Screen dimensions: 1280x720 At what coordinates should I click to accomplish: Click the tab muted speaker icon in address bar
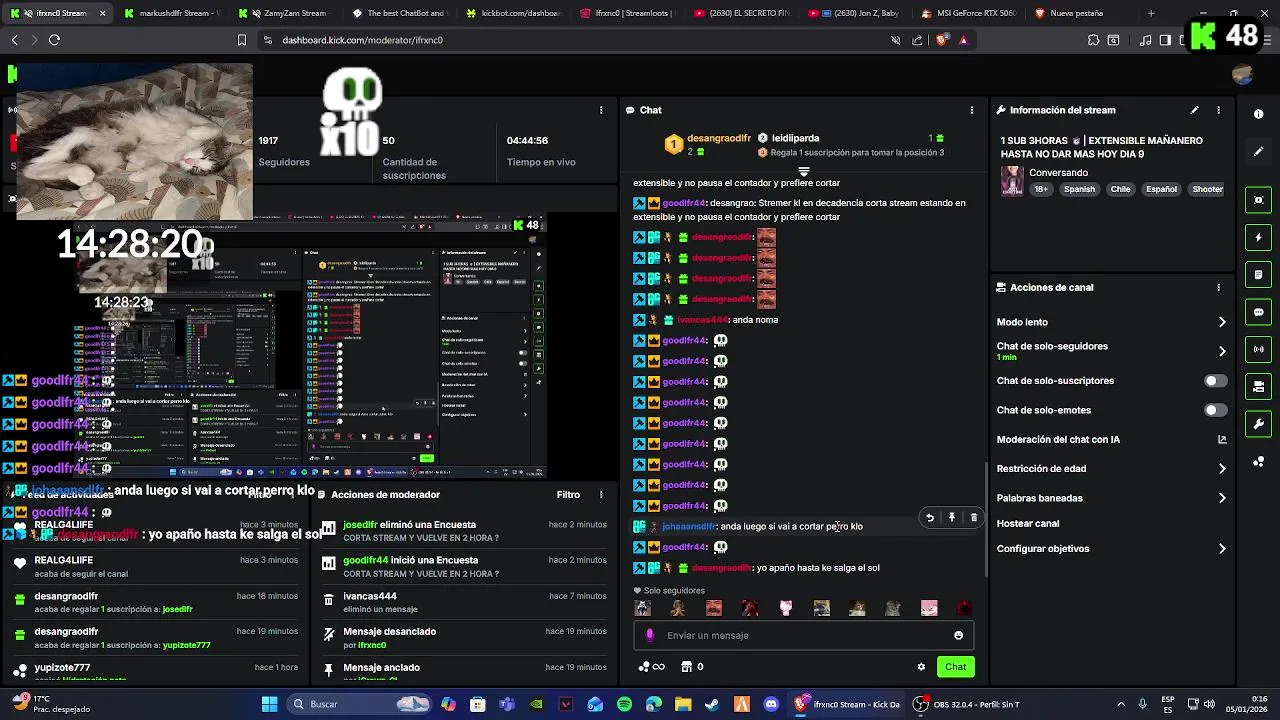895,40
